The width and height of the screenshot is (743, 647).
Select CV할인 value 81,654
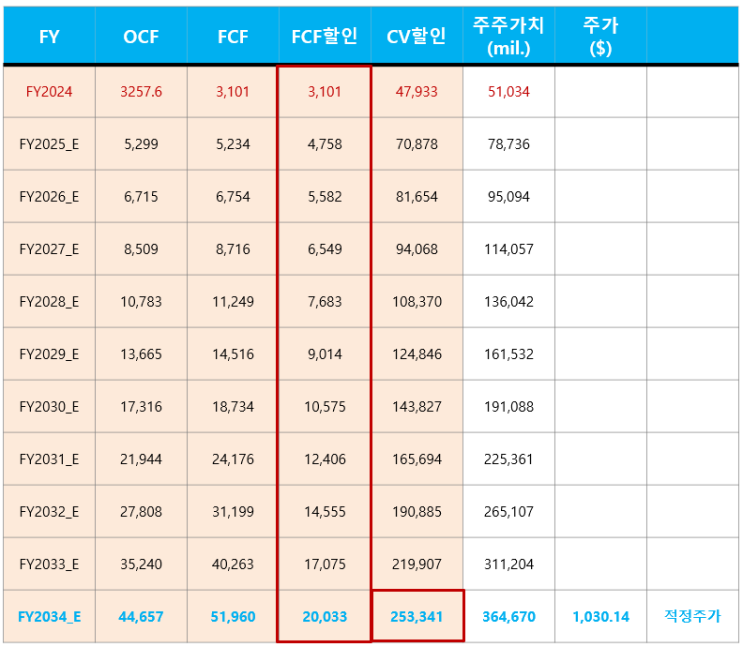pyautogui.click(x=417, y=197)
